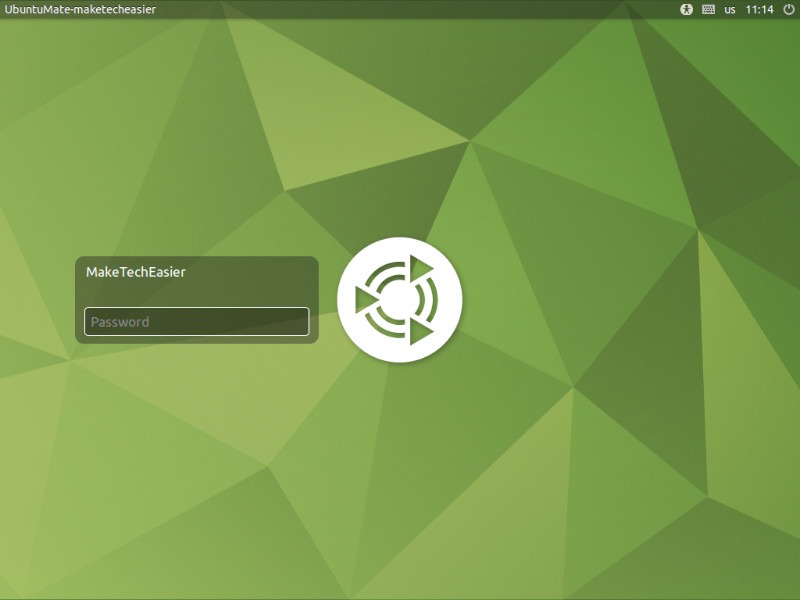Click the white Ubuntu MATE logo
The height and width of the screenshot is (600, 800).
(x=400, y=300)
